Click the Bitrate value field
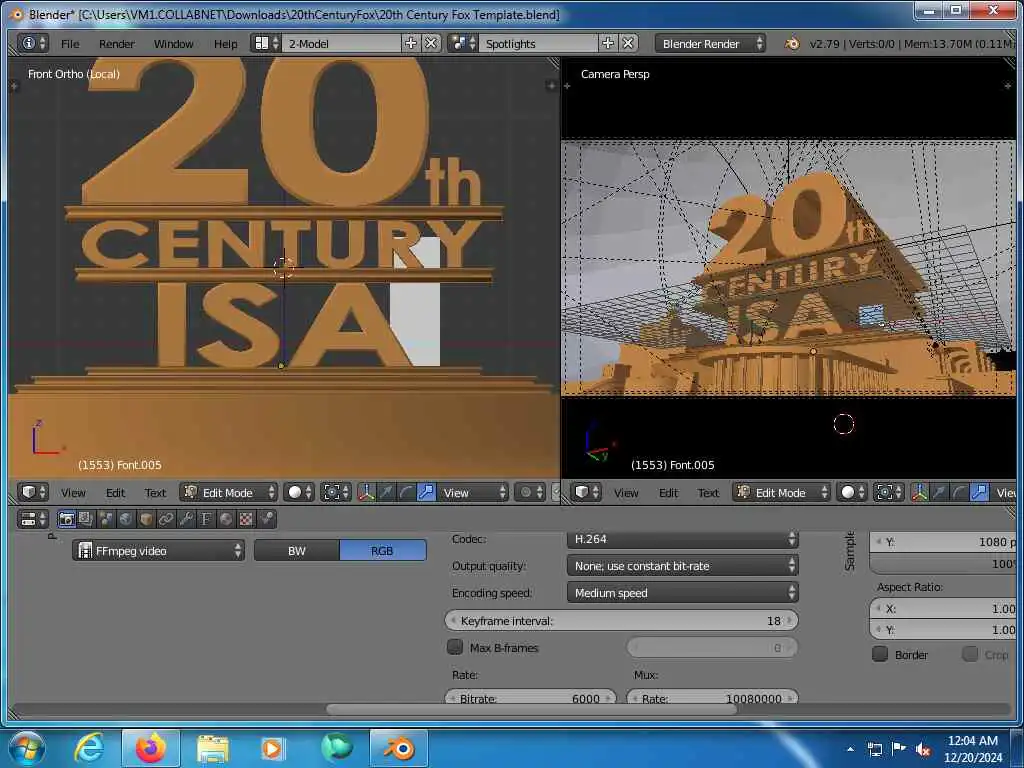Viewport: 1024px width, 768px height. tap(530, 697)
